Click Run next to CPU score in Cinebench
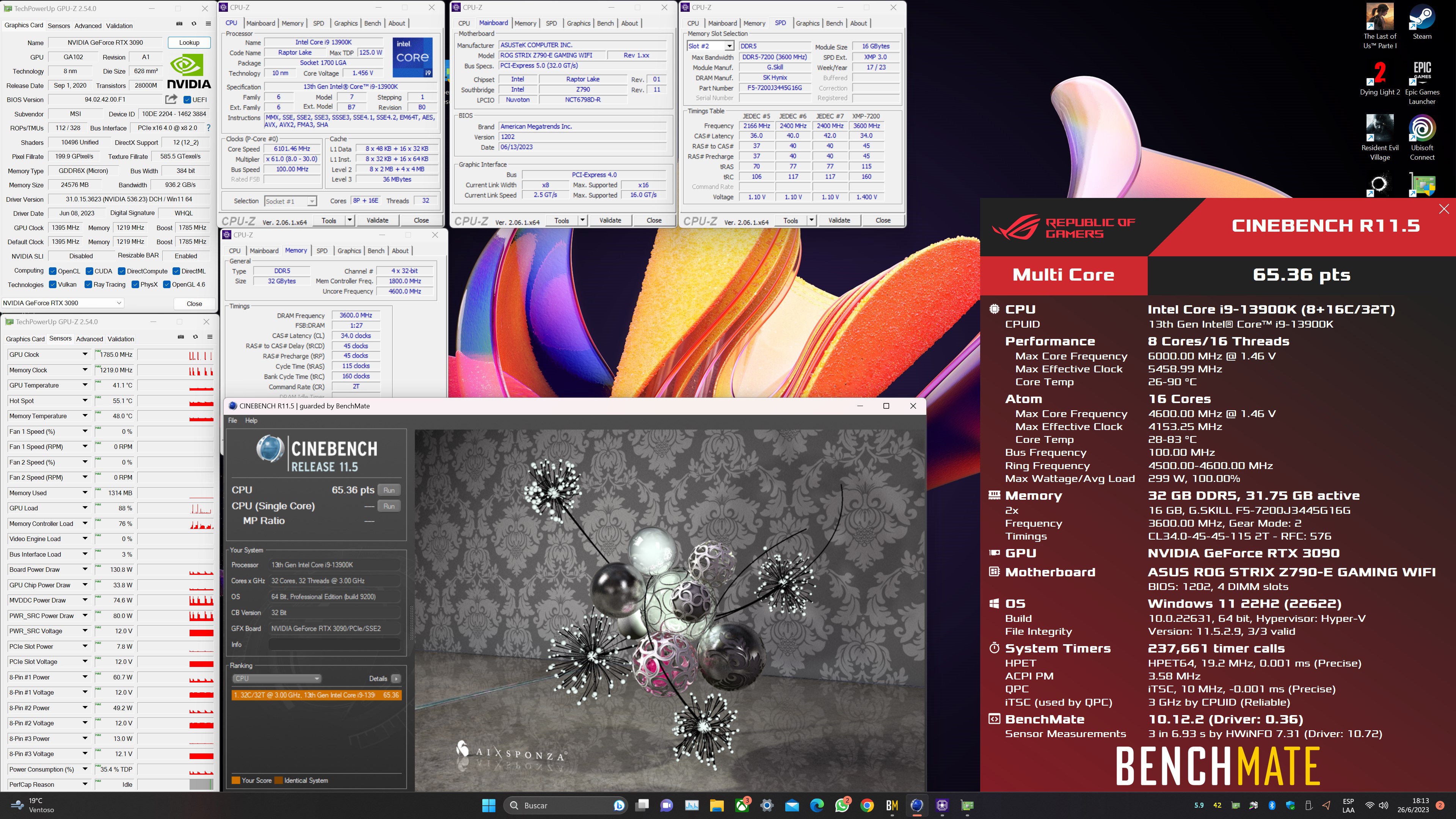This screenshot has height=819, width=1456. [x=389, y=490]
